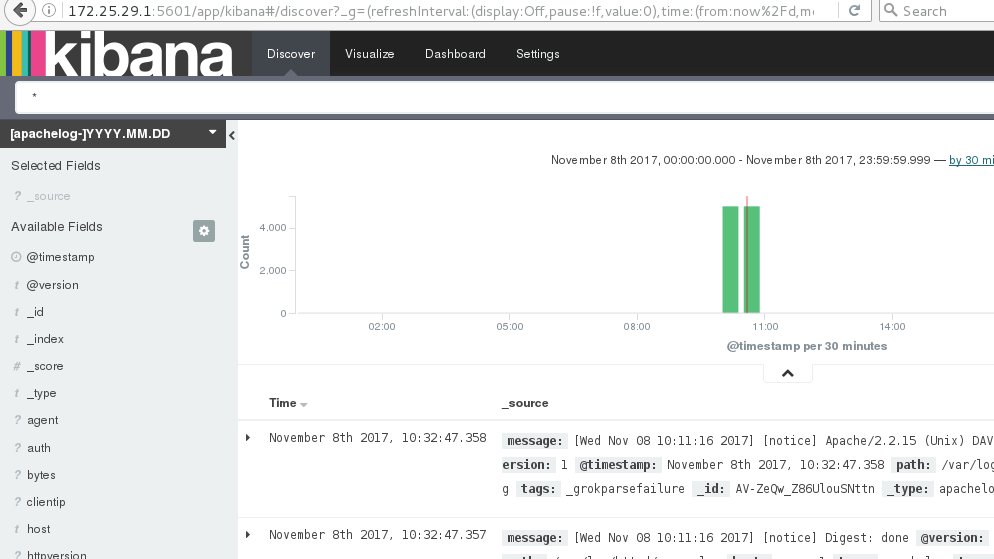Click the _grokparsefailure tags value

(x=625, y=489)
